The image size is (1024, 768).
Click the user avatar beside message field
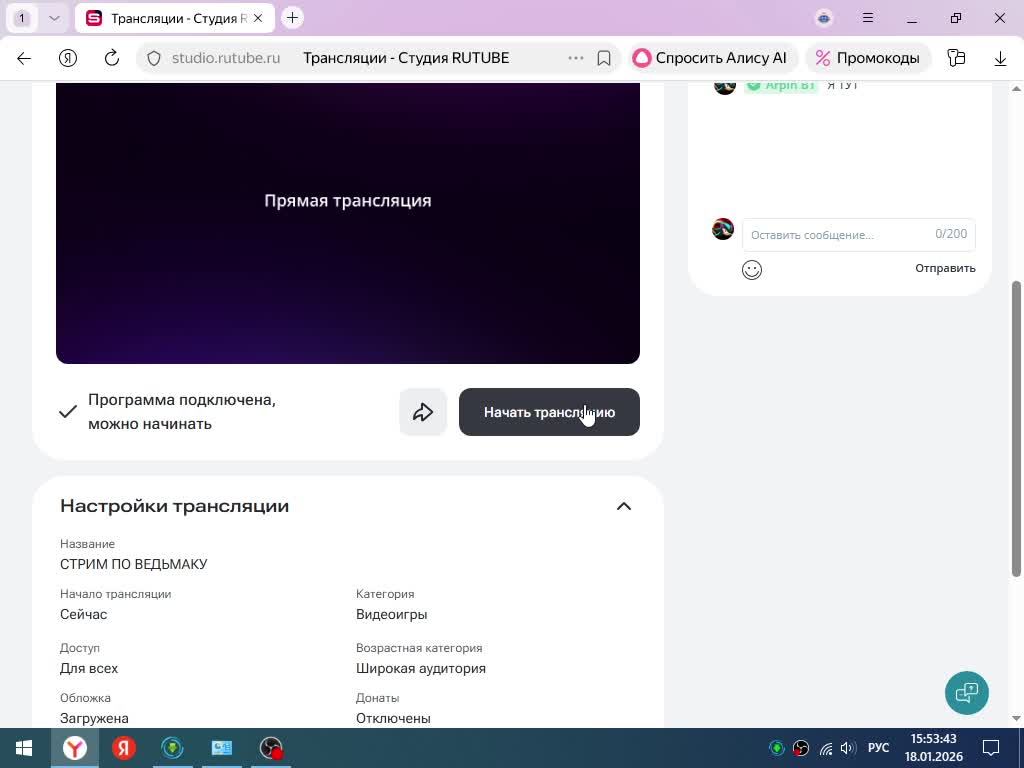723,229
